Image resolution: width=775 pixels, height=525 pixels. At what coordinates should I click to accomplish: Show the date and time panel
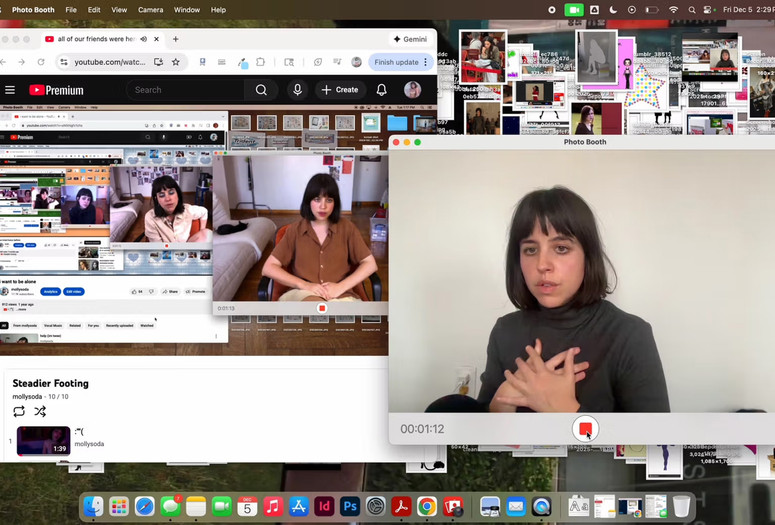click(748, 10)
